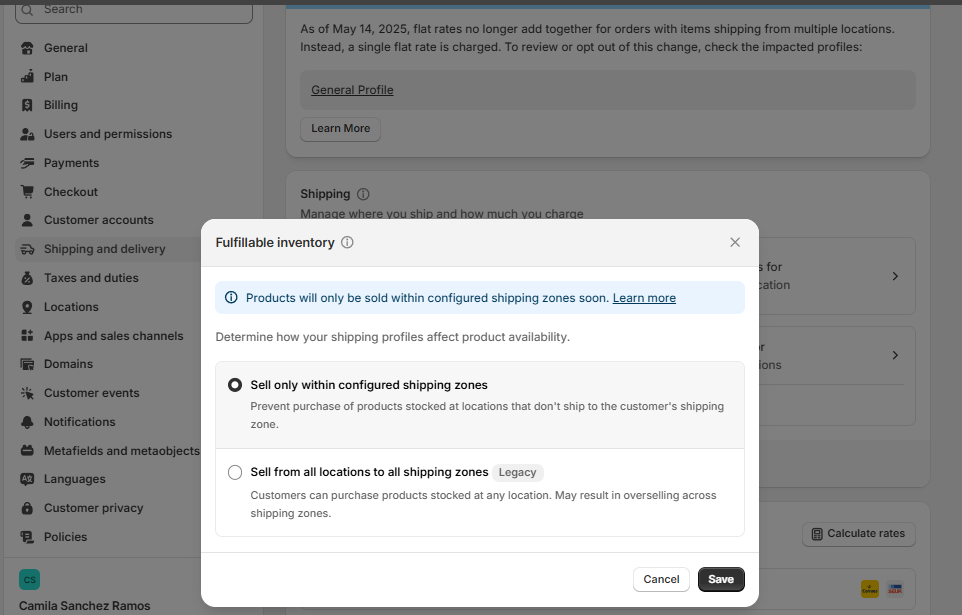Click the Metafields and metaobjects icon
The height and width of the screenshot is (615, 962).
[x=27, y=451]
